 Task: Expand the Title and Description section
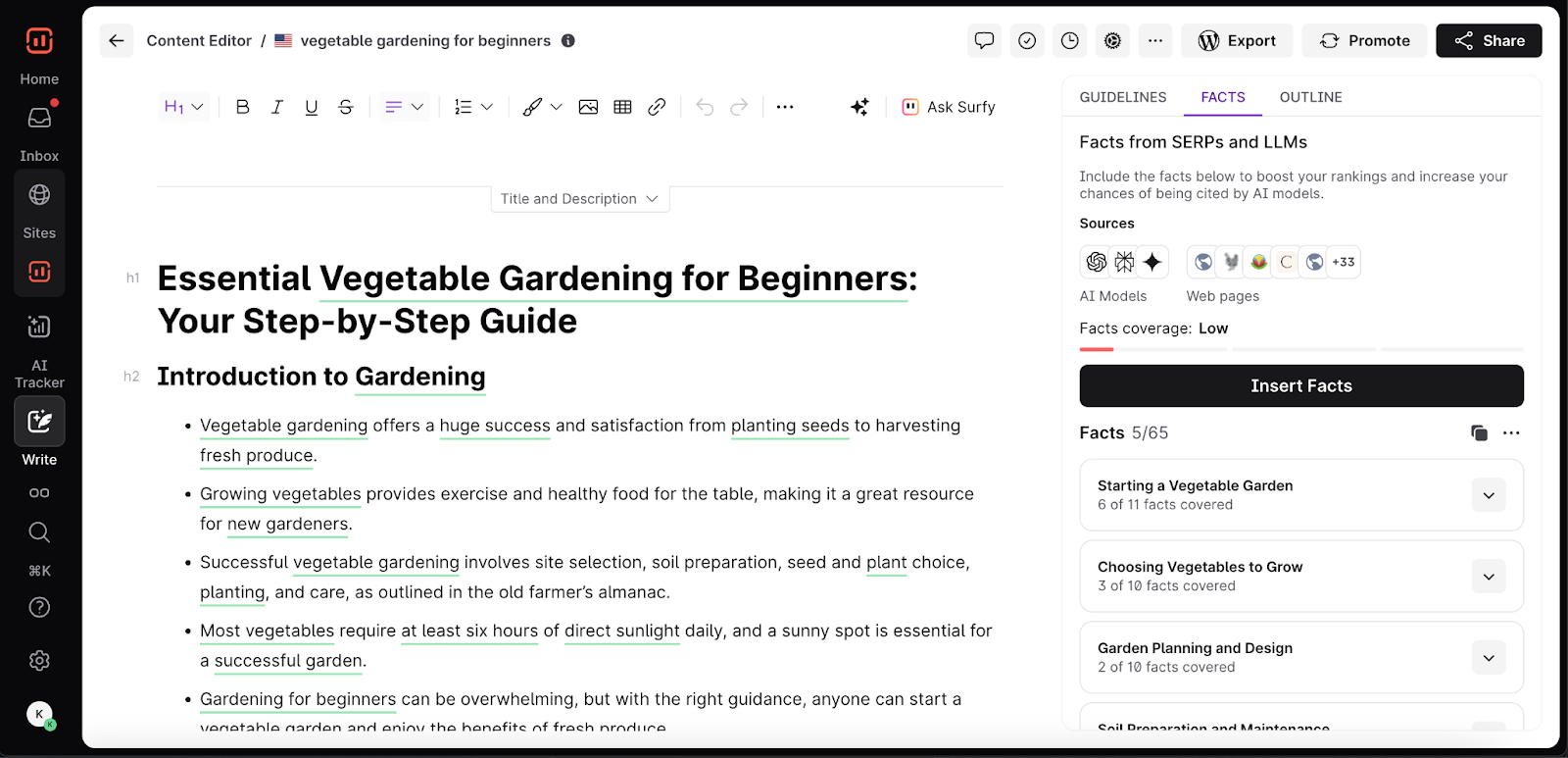click(579, 199)
